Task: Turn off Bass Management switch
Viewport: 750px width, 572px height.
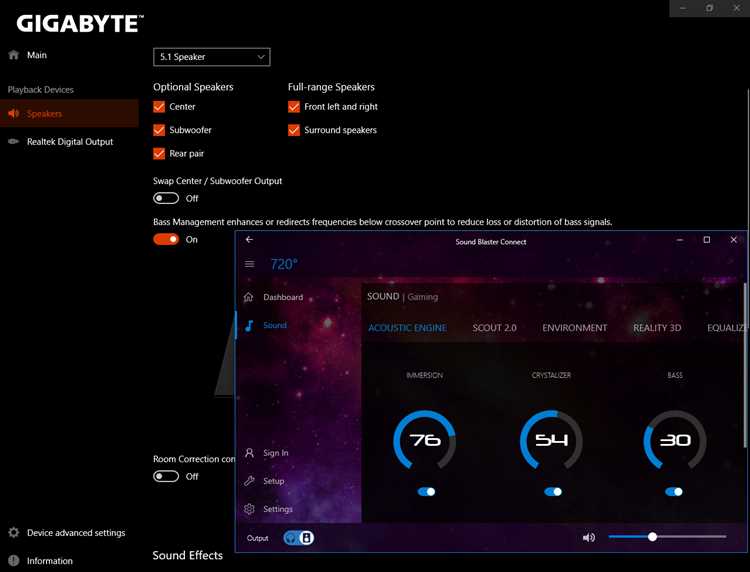Action: point(166,239)
